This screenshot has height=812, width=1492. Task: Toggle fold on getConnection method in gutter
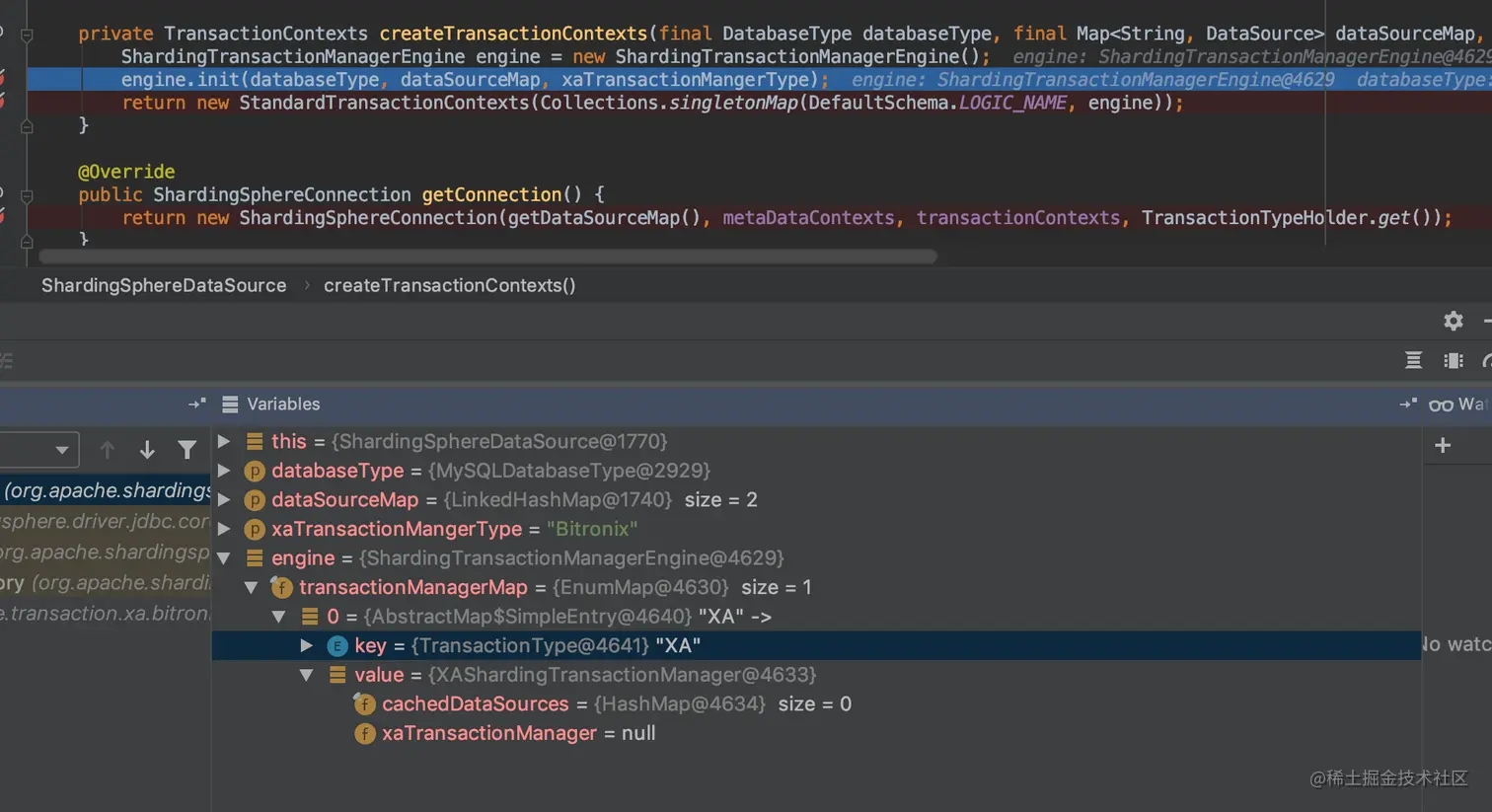click(27, 195)
